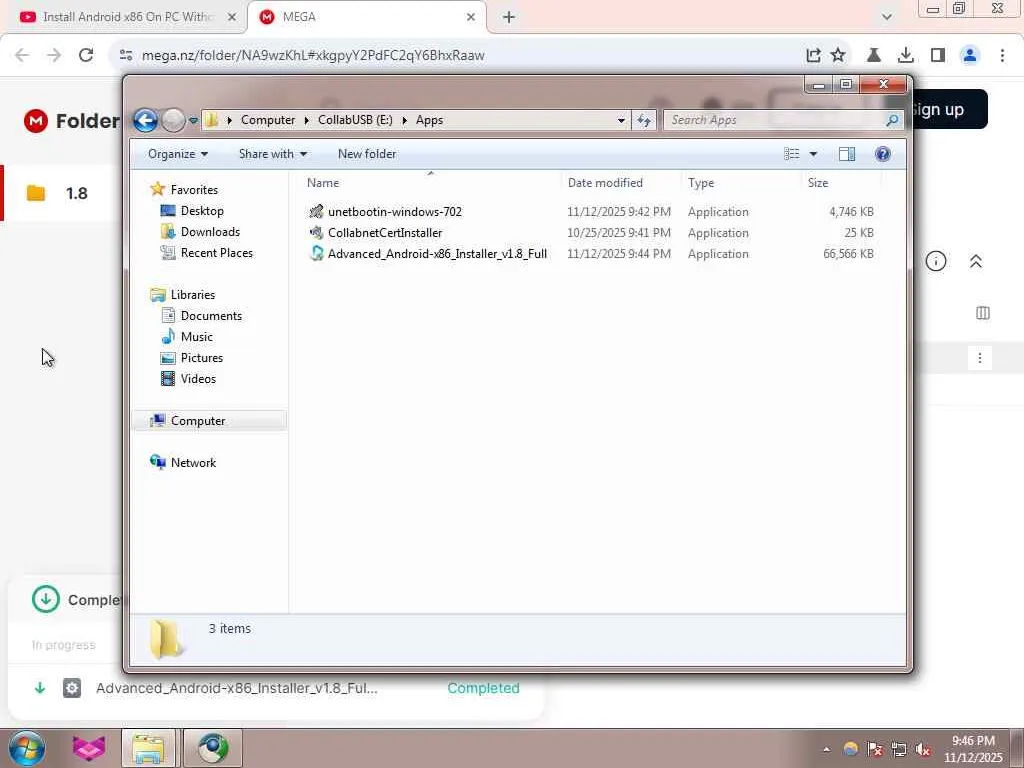The width and height of the screenshot is (1024, 768).
Task: Click the Windows Start button
Action: pyautogui.click(x=27, y=748)
